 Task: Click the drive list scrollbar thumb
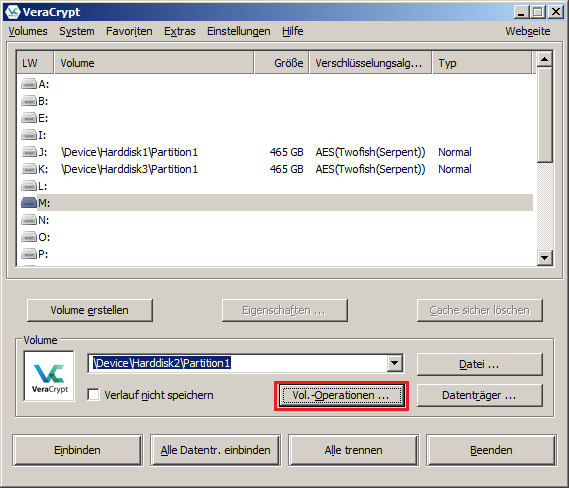tap(545, 114)
